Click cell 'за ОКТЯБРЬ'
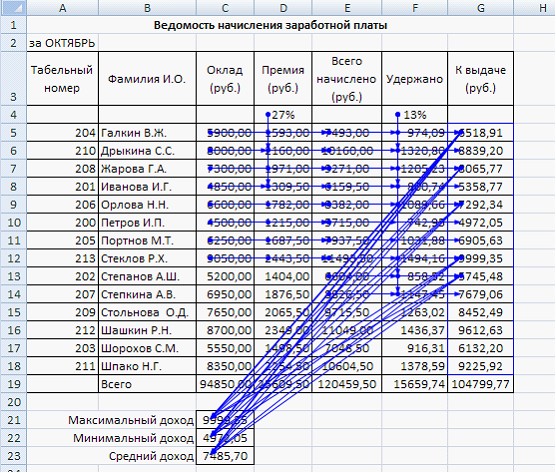Viewport: 556px width, 473px height. click(x=62, y=43)
